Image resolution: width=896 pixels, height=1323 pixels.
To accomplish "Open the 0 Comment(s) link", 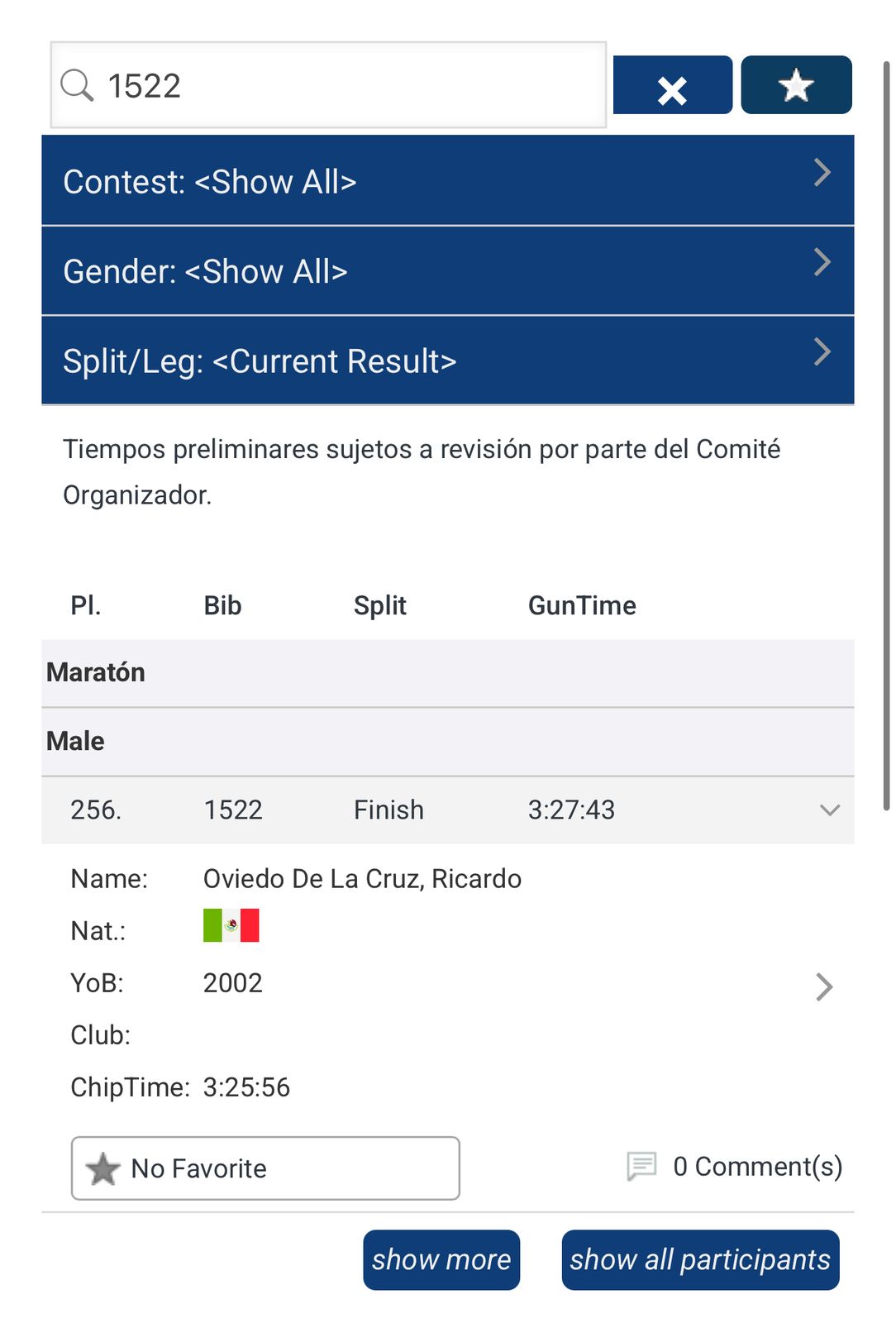I will click(x=757, y=1166).
